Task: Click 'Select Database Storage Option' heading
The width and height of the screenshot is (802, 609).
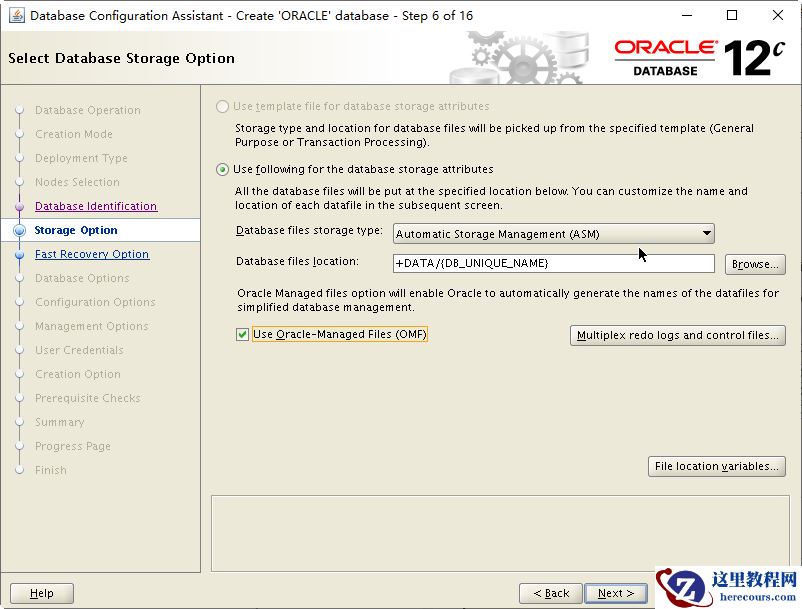Action: point(121,58)
